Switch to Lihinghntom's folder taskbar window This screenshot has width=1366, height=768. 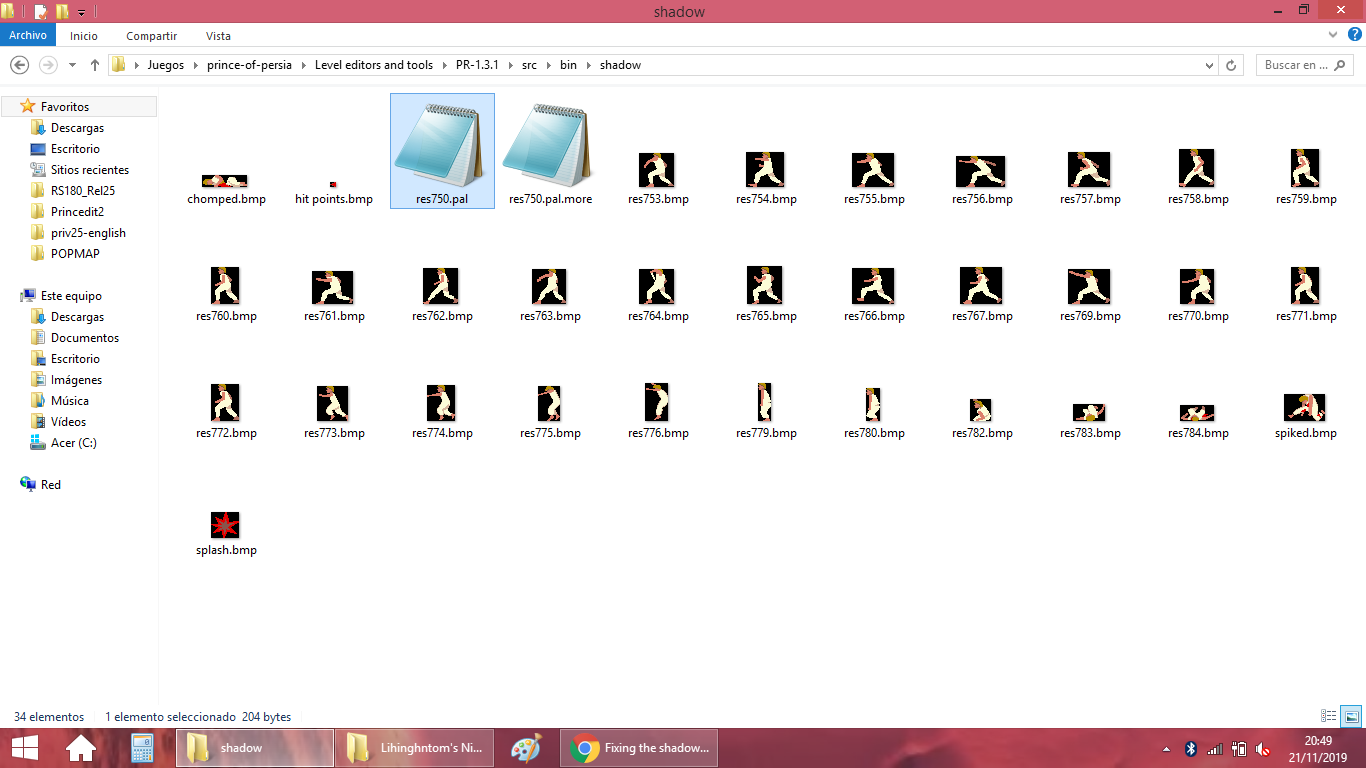(416, 748)
